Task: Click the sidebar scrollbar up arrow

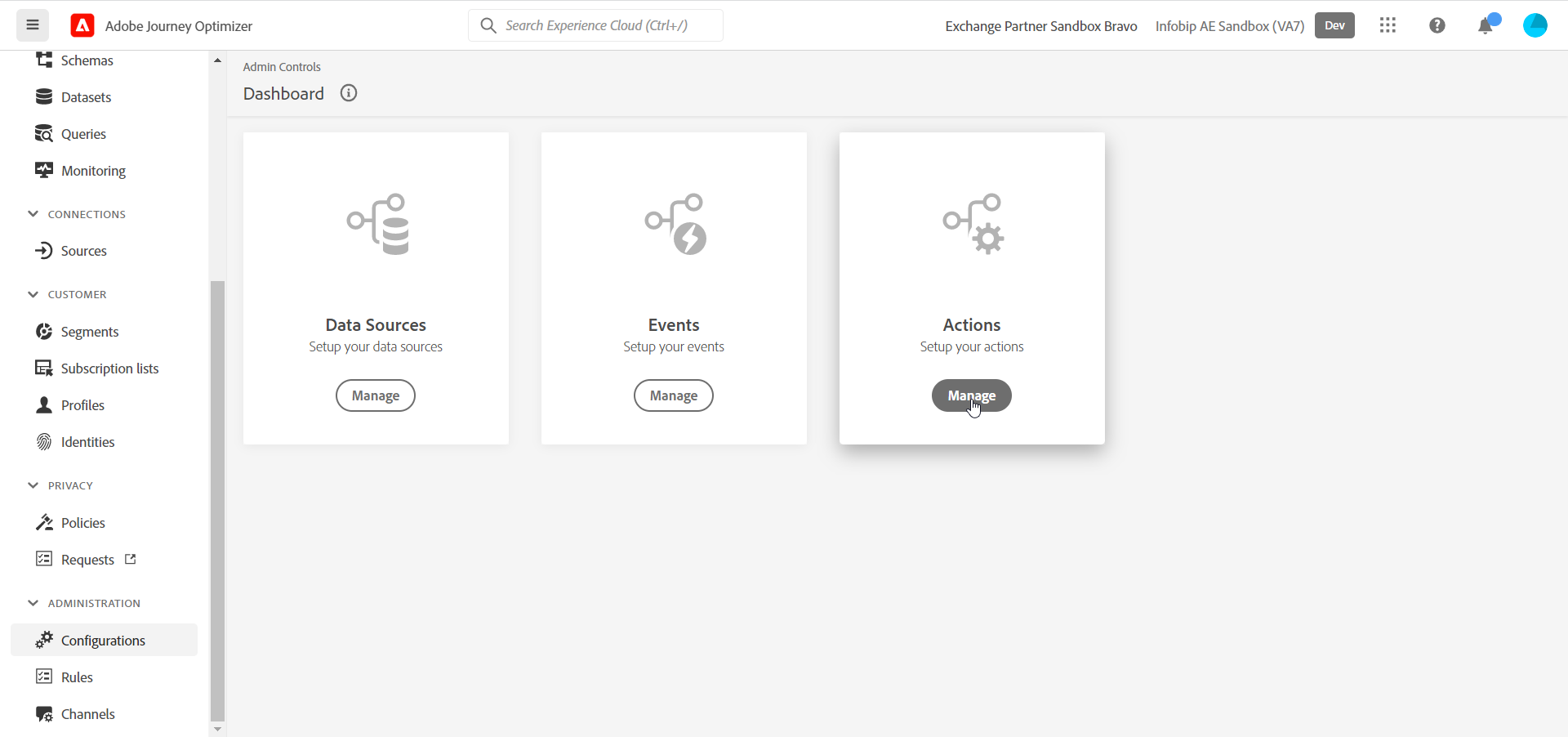Action: (x=217, y=60)
